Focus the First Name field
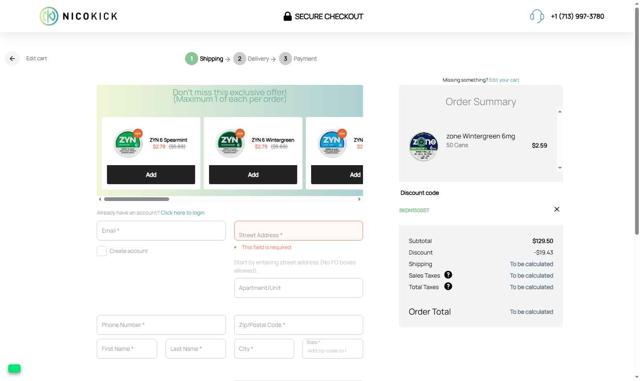 pyautogui.click(x=127, y=349)
